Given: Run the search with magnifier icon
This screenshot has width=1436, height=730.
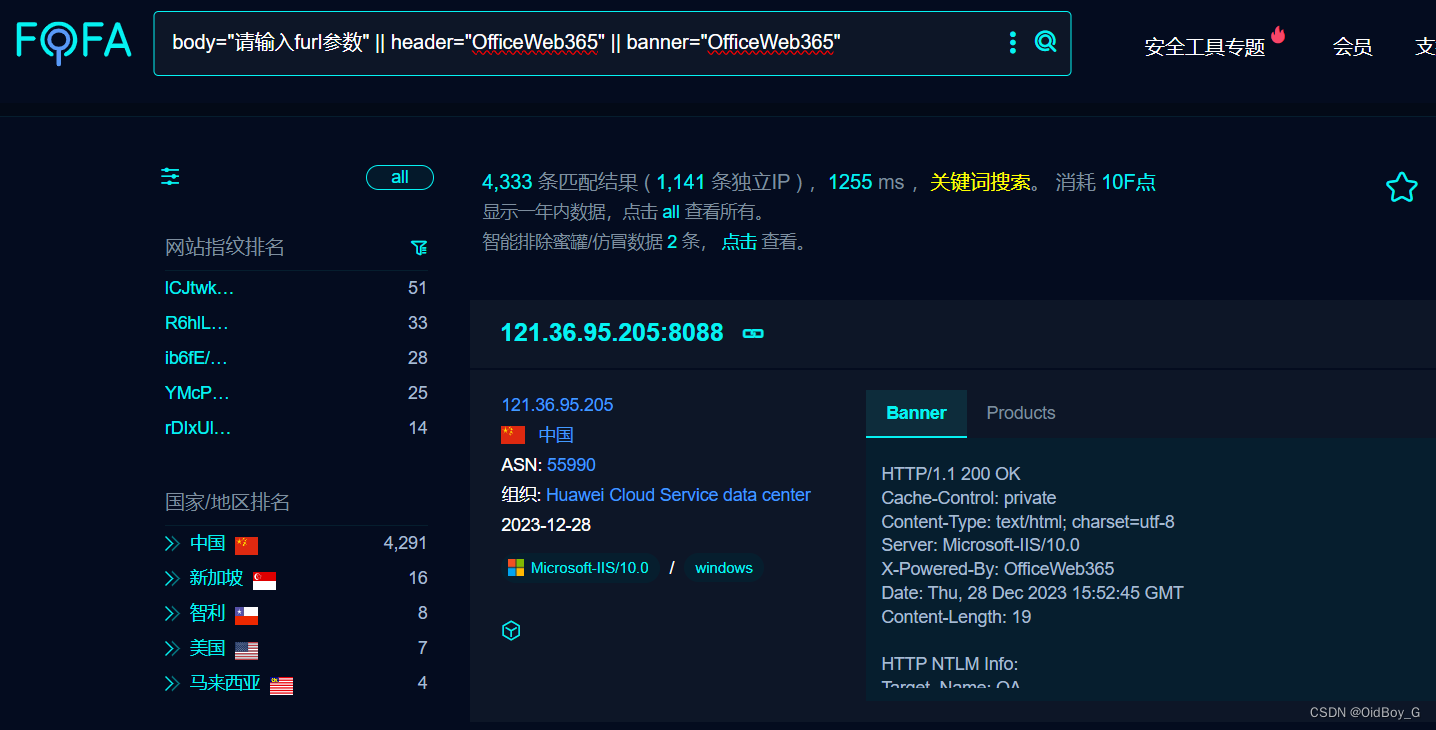Looking at the screenshot, I should coord(1045,42).
